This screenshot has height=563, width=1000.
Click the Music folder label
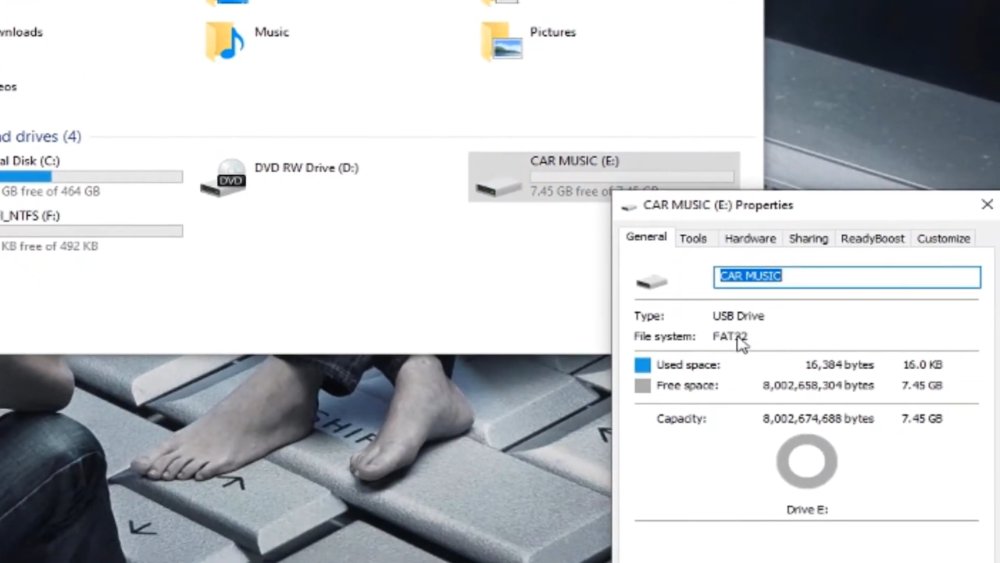(x=271, y=32)
